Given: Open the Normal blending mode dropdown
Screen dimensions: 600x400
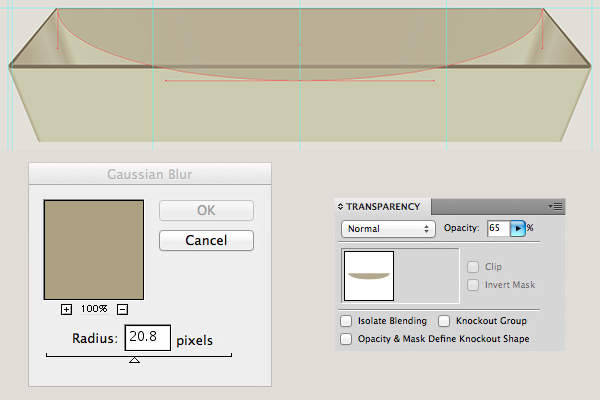Looking at the screenshot, I should coord(388,229).
